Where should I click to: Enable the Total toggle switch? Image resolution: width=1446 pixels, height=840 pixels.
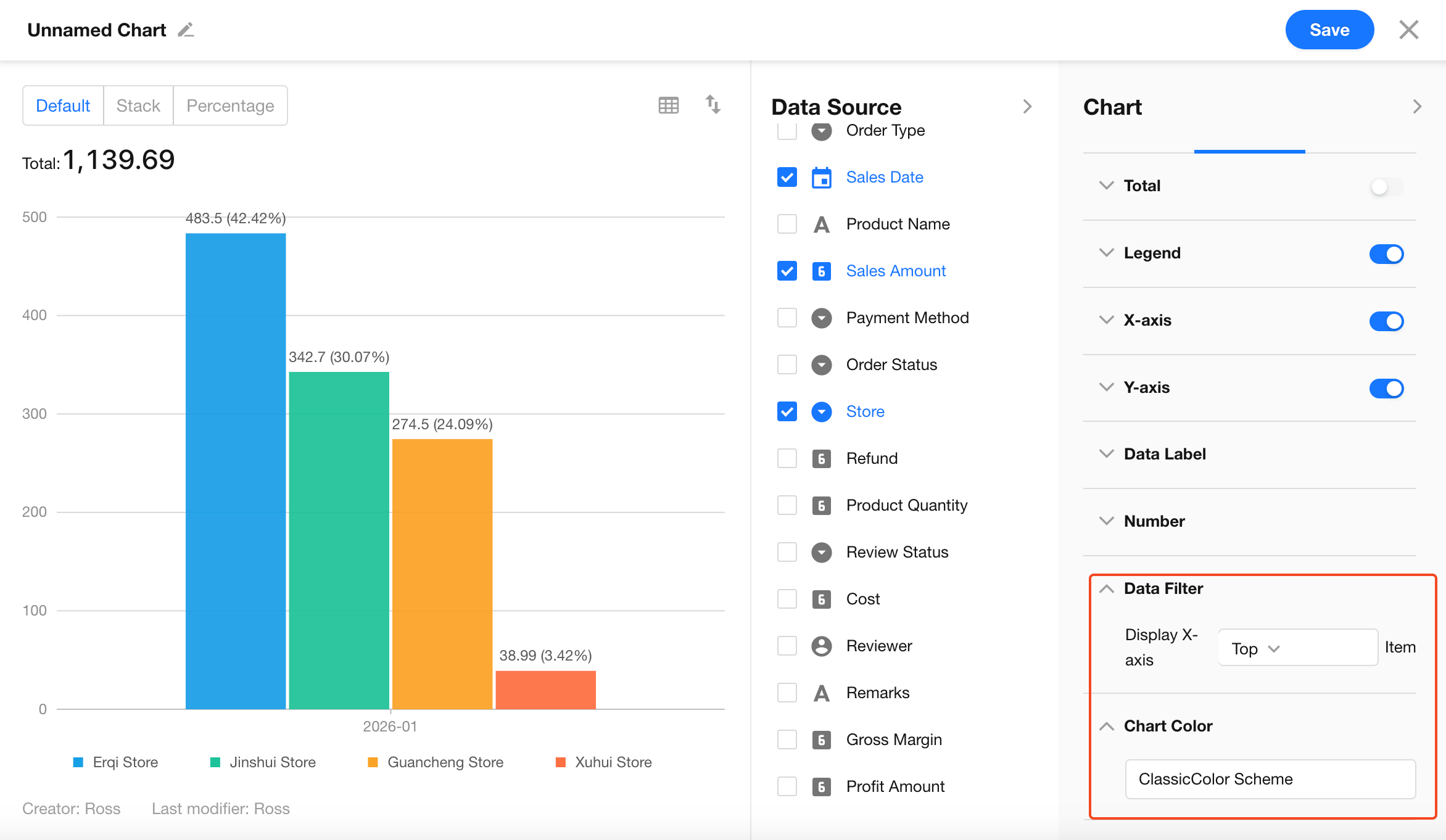tap(1386, 186)
